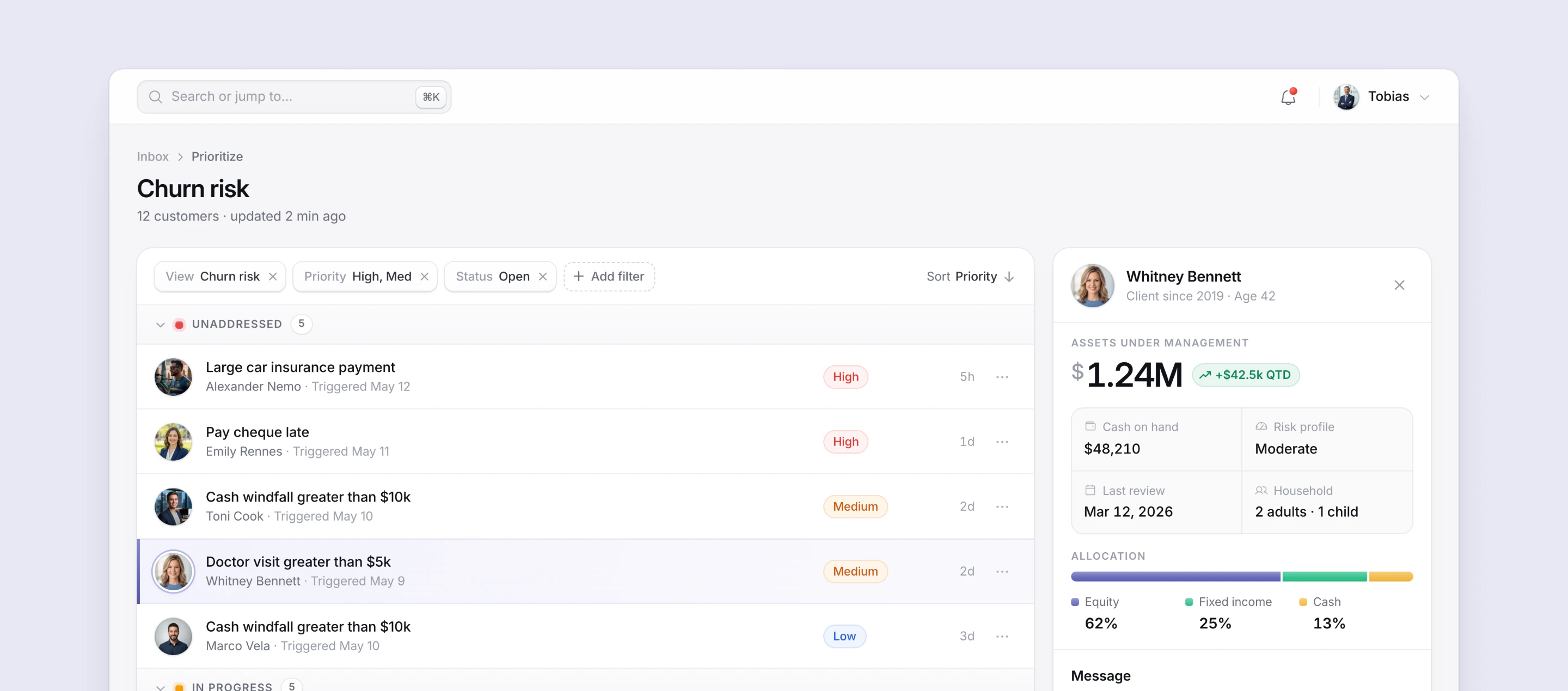1568x691 pixels.
Task: Remove the Priority High, Med filter
Action: [x=424, y=277]
